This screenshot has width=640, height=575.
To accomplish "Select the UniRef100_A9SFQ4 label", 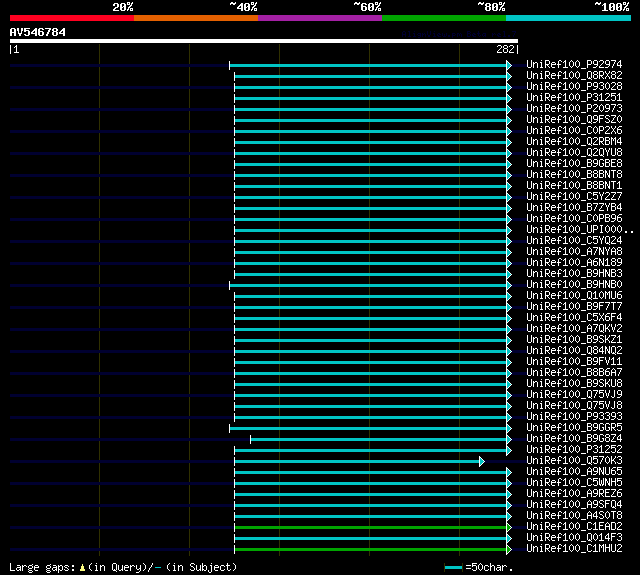I will point(574,505).
